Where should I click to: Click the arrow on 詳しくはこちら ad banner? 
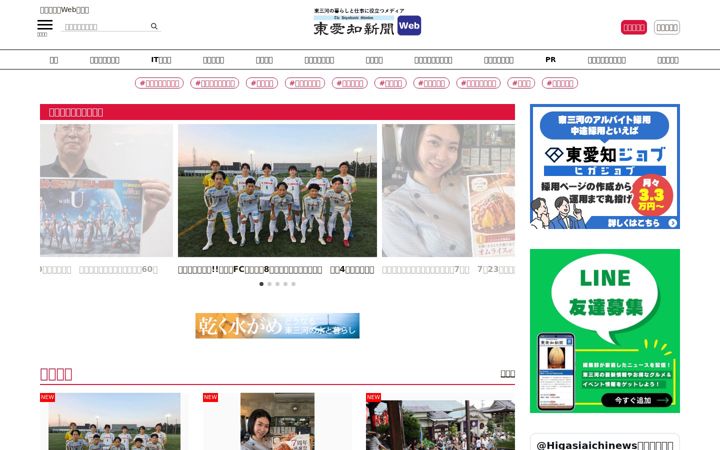pyautogui.click(x=673, y=223)
